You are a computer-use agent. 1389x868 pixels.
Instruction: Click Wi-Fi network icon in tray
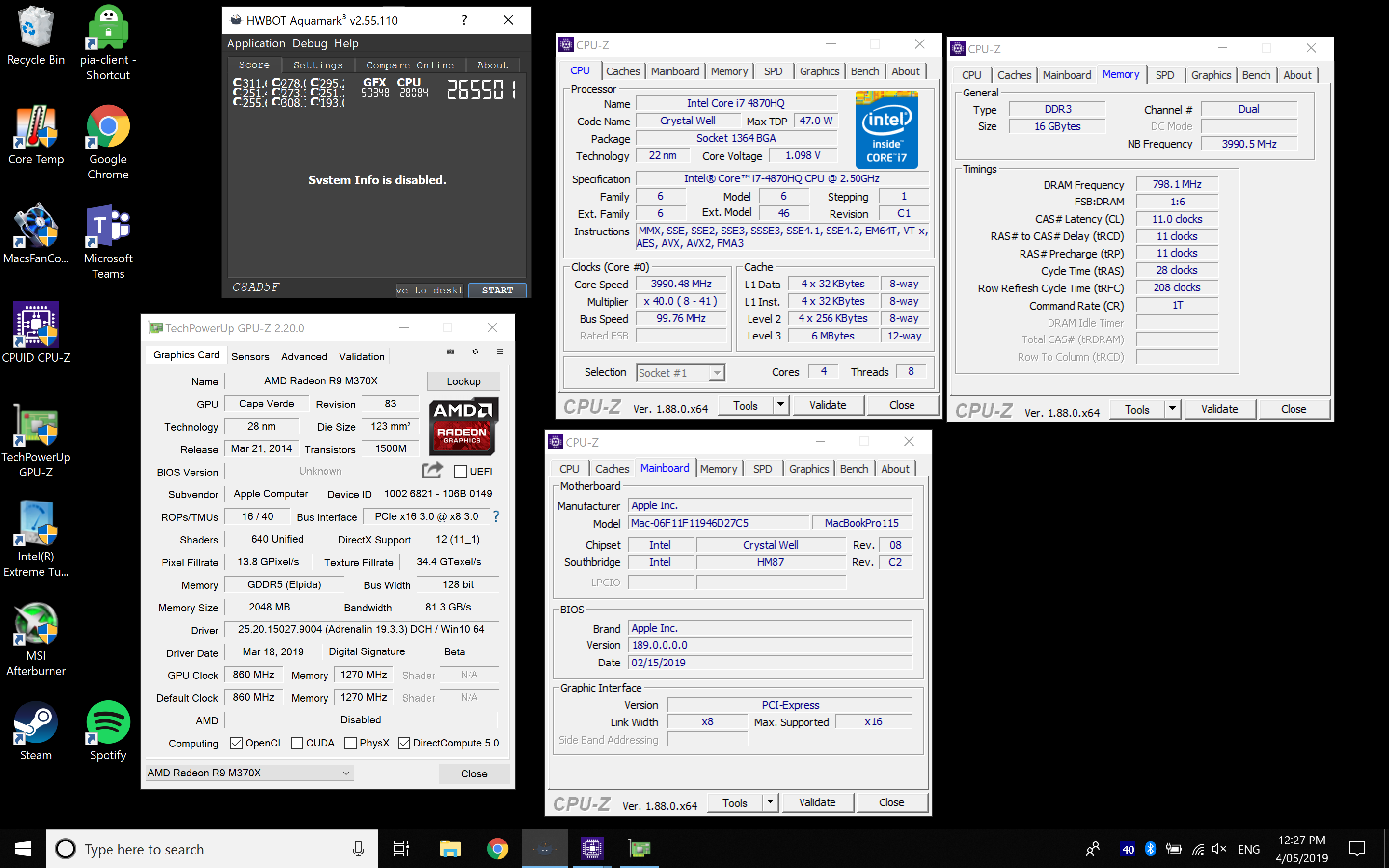pos(1198,849)
